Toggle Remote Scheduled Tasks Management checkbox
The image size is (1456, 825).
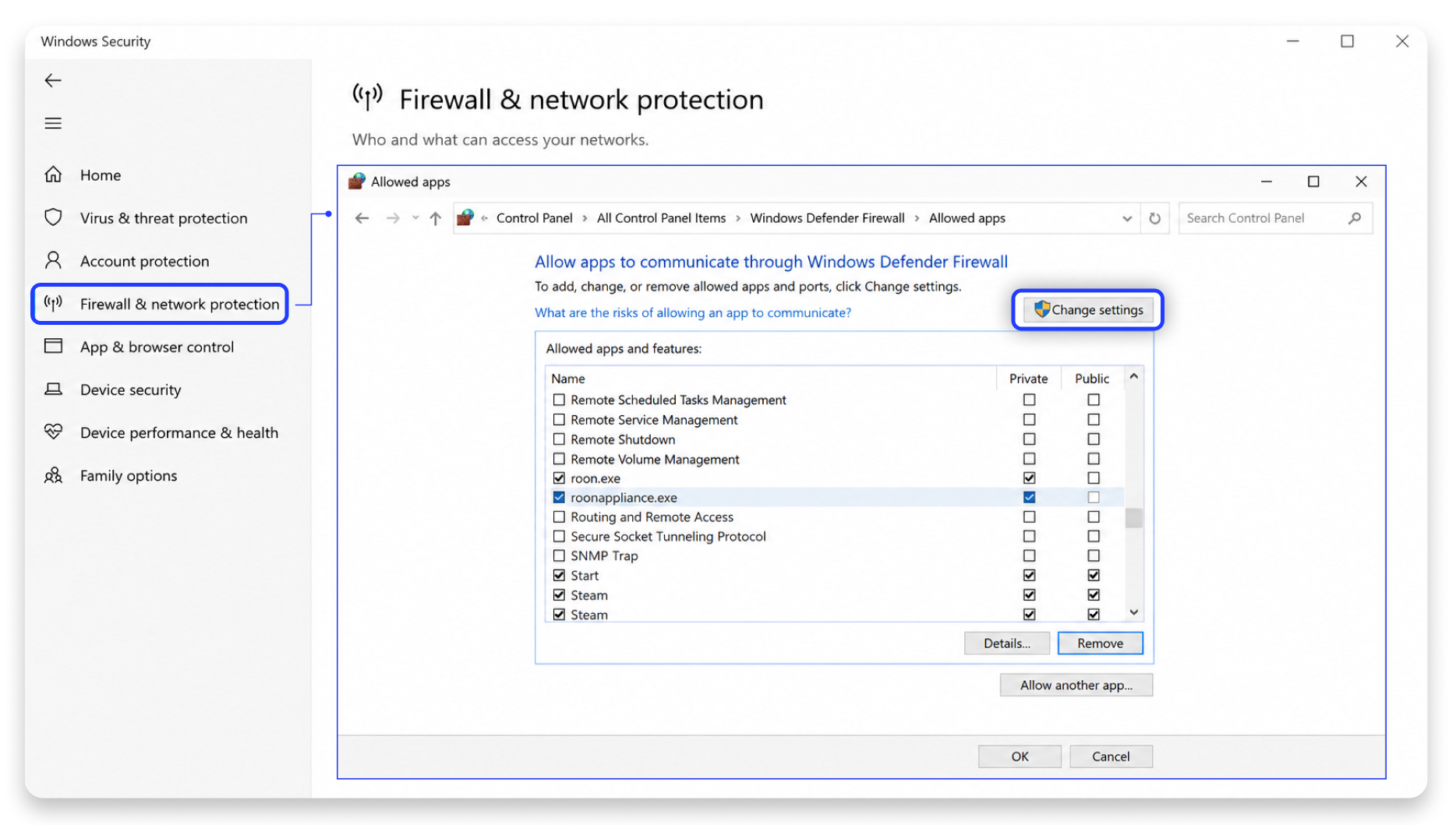click(559, 400)
